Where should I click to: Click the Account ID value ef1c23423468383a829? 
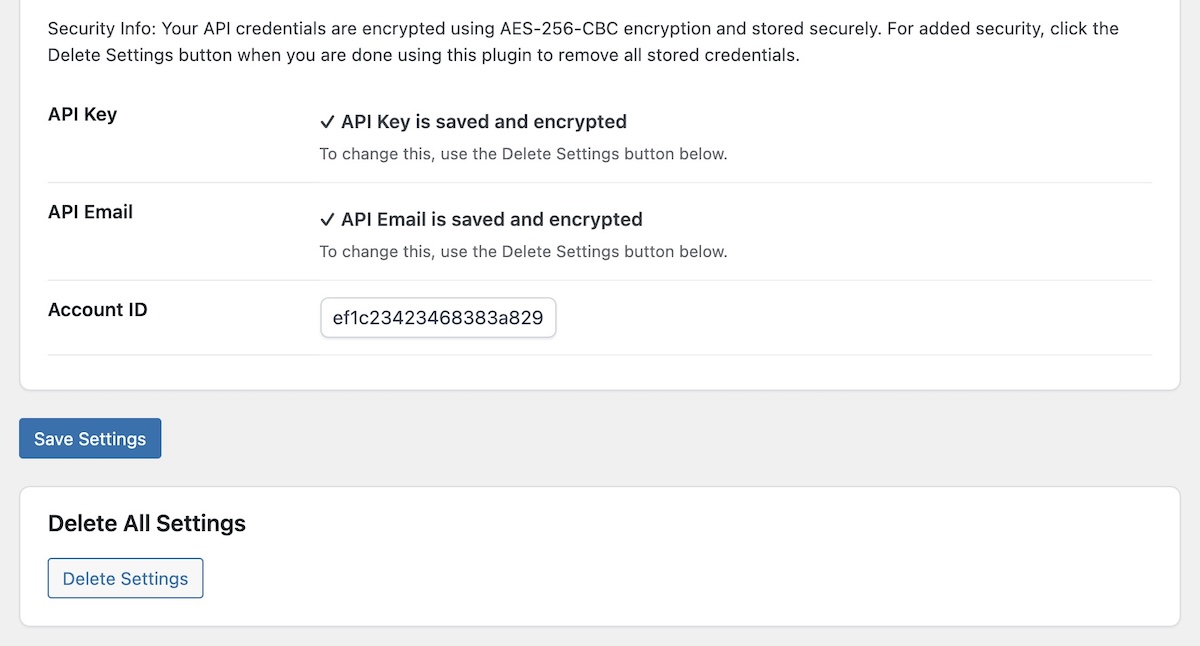(438, 317)
